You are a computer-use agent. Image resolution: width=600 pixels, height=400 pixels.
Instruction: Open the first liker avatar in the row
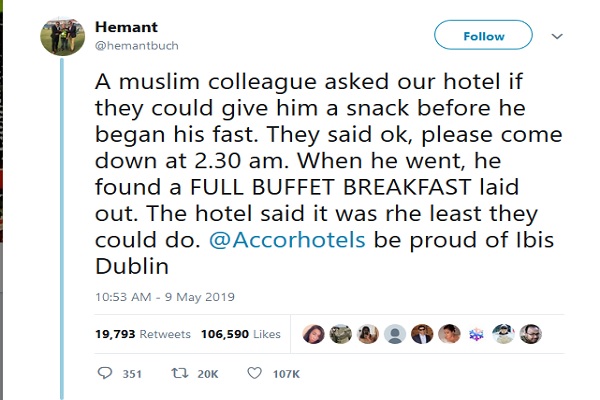tap(313, 333)
